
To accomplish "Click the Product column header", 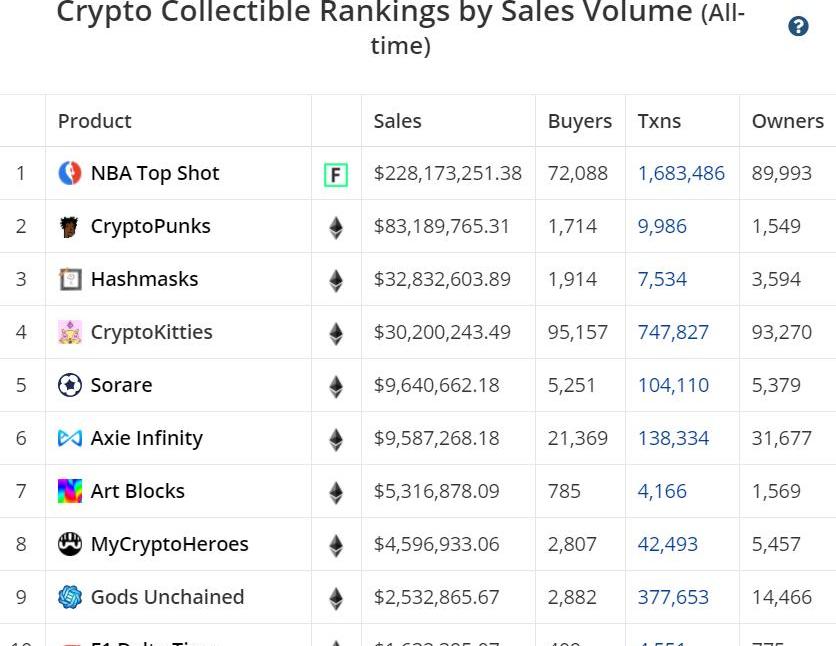I will pyautogui.click(x=95, y=121).
